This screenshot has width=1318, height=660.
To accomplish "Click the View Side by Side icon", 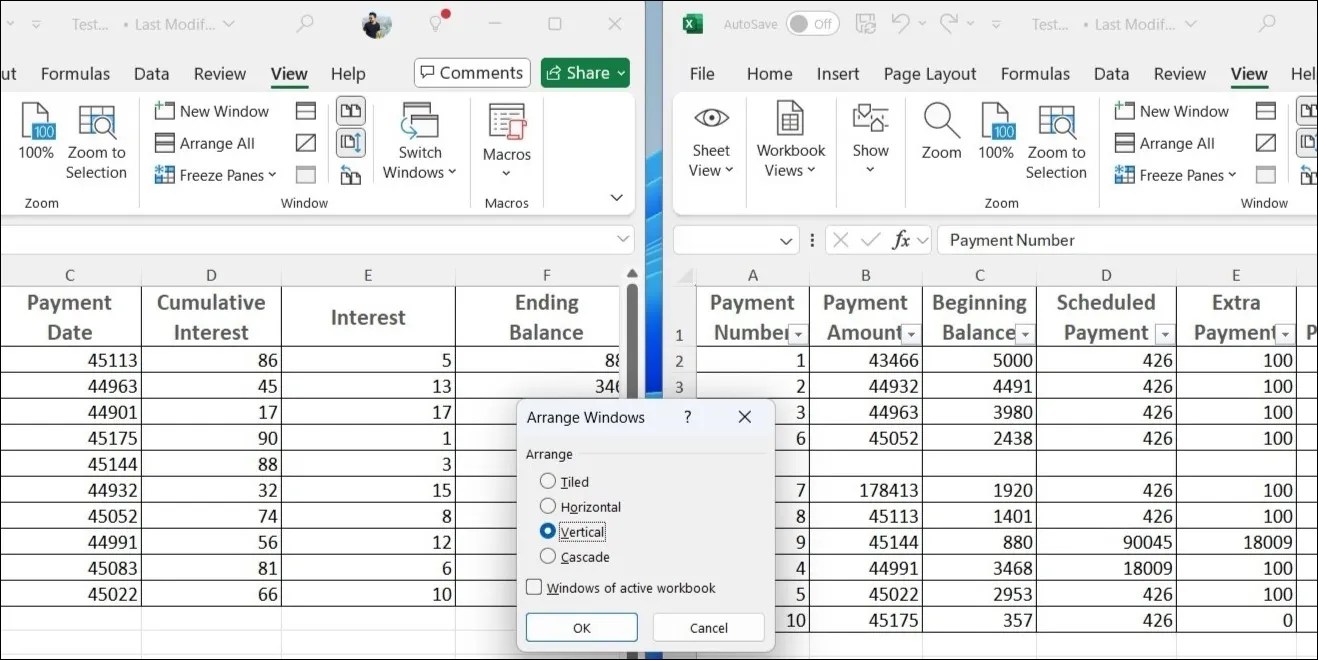I will (x=350, y=110).
